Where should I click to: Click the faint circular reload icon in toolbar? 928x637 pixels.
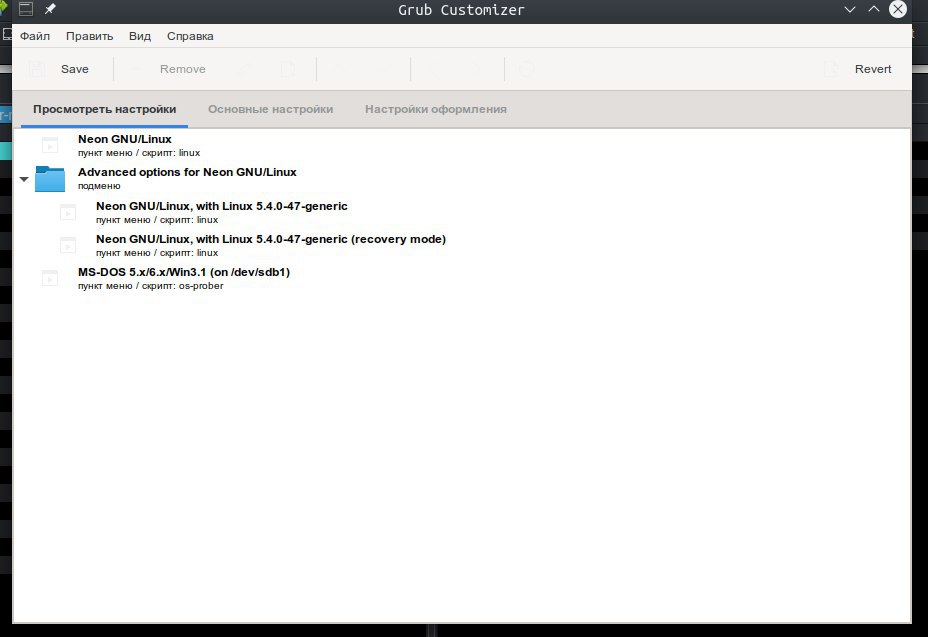[x=527, y=69]
